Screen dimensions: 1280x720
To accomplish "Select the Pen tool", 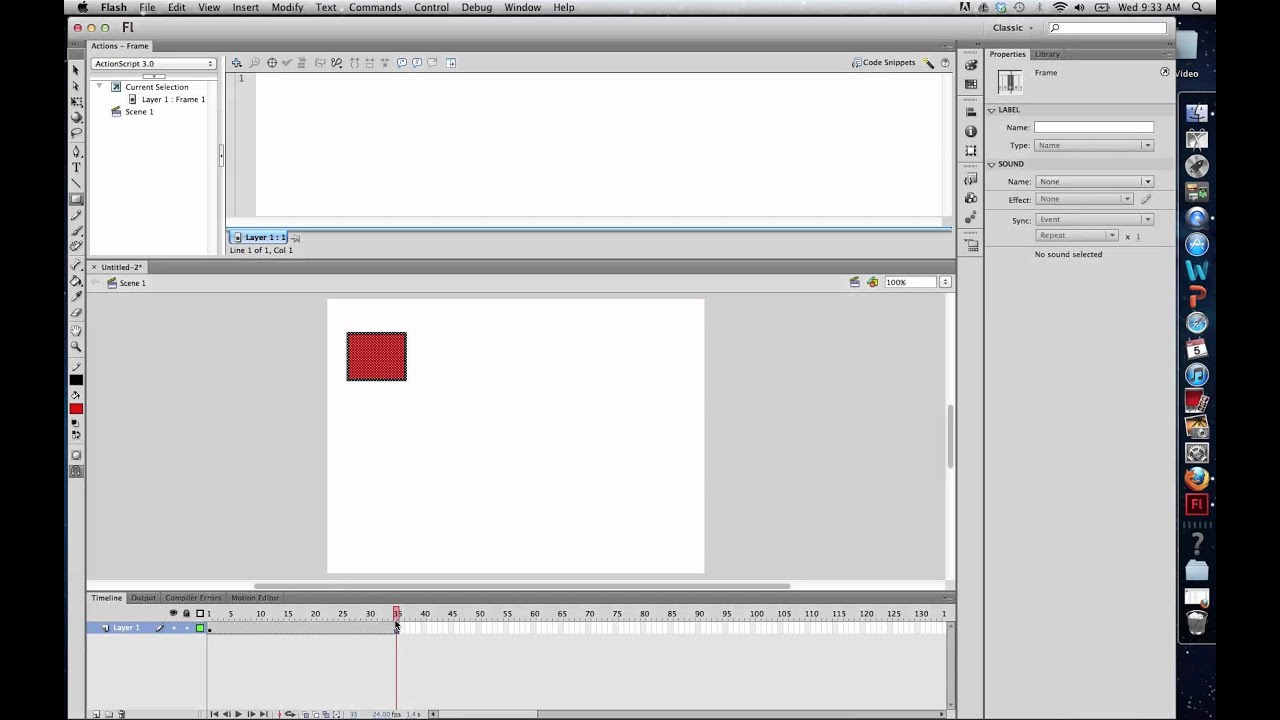I will click(x=76, y=152).
